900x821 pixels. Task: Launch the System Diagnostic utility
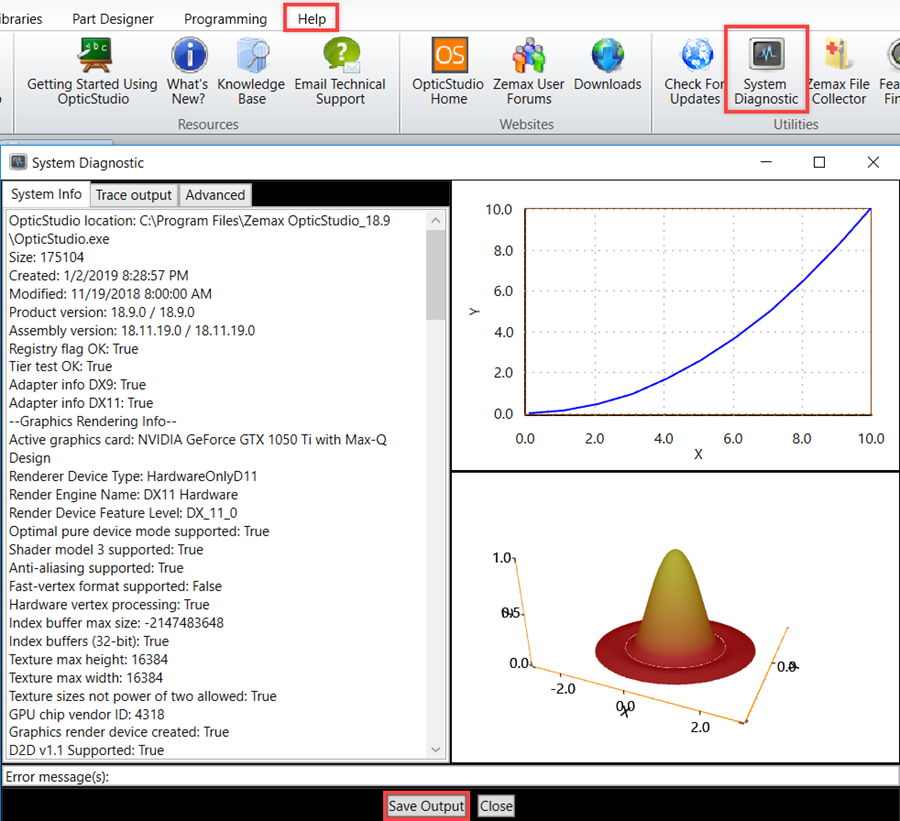(766, 71)
